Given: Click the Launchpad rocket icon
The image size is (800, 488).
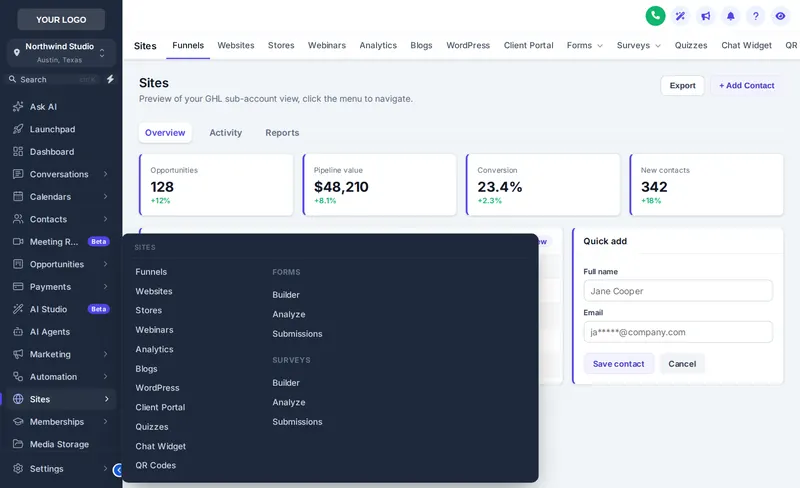Looking at the screenshot, I should click(18, 129).
